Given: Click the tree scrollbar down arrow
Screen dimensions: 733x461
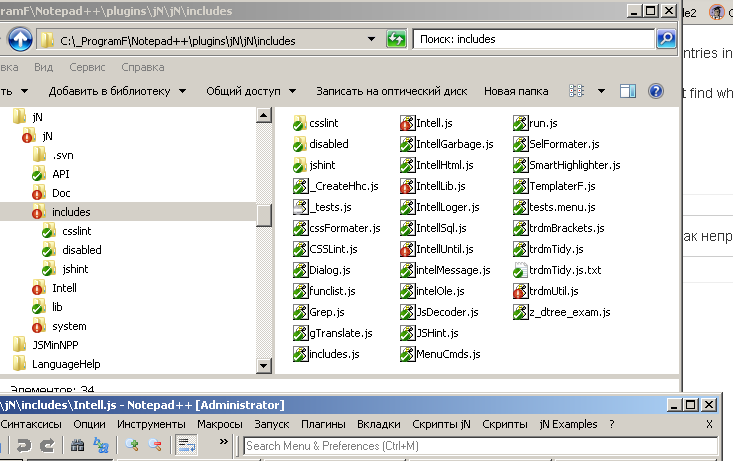Looking at the screenshot, I should (264, 366).
